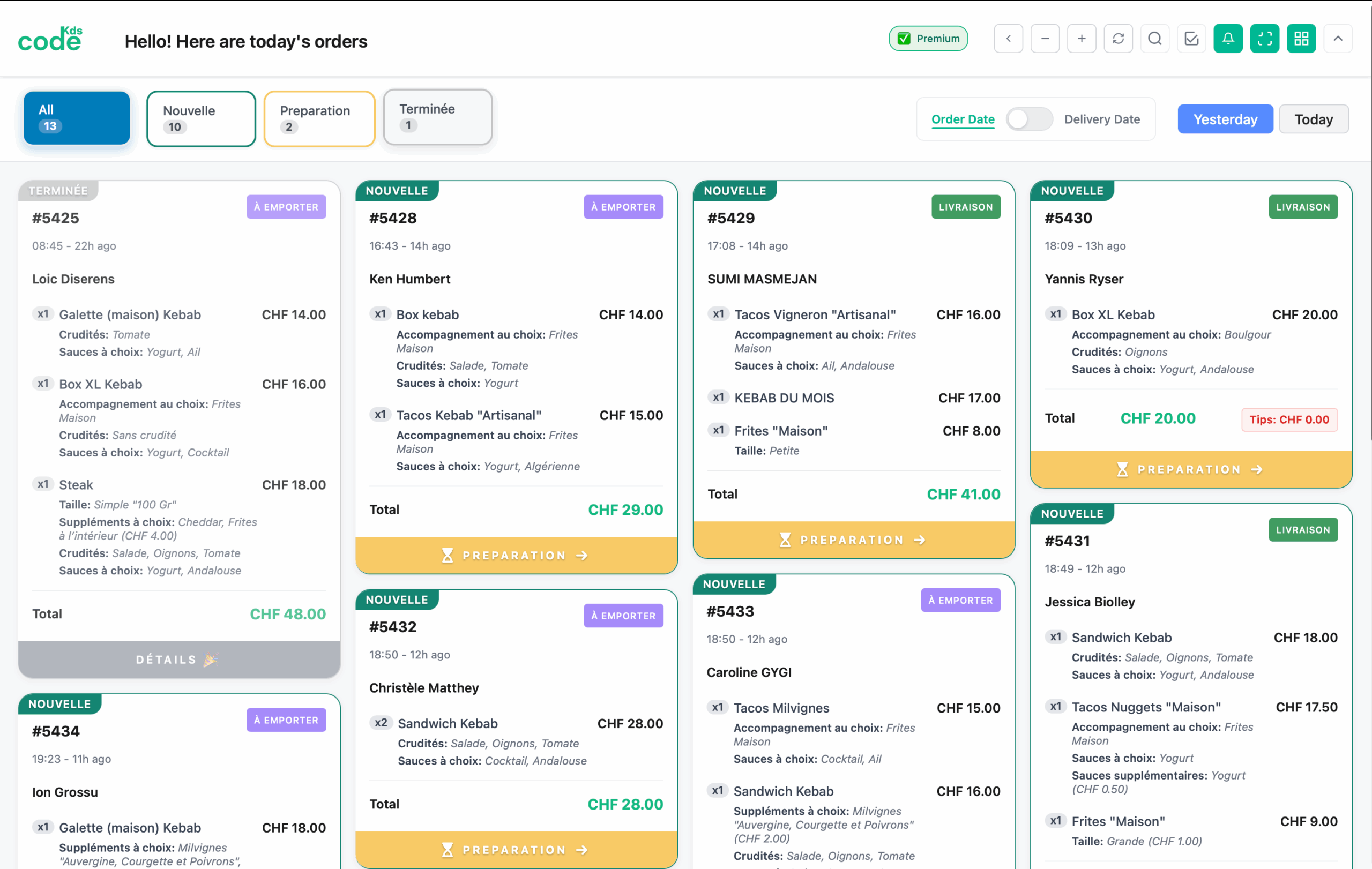
Task: Click the notification bell icon
Action: click(1227, 39)
